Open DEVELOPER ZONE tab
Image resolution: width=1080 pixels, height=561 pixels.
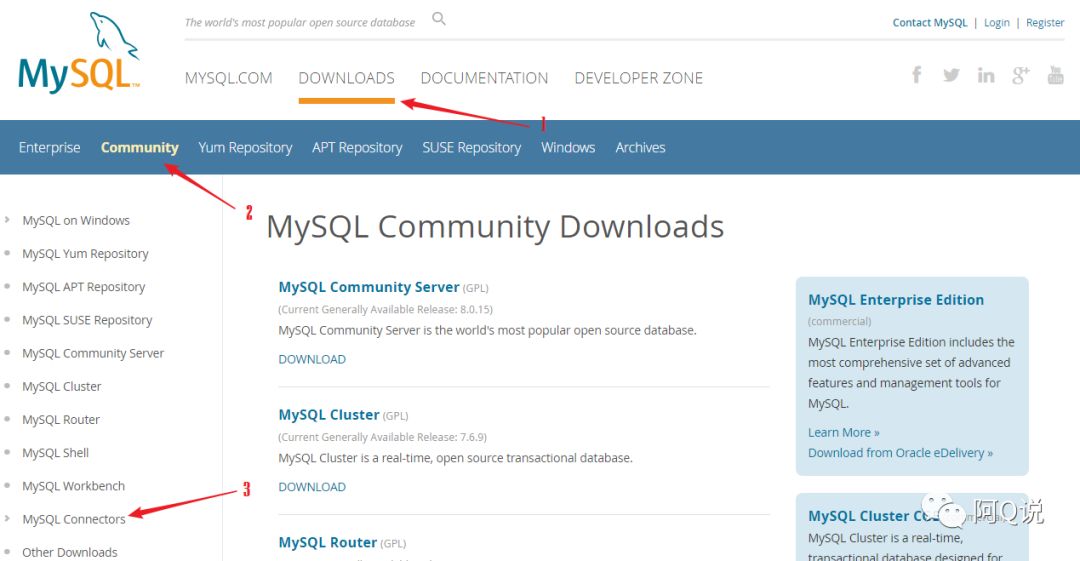click(638, 78)
